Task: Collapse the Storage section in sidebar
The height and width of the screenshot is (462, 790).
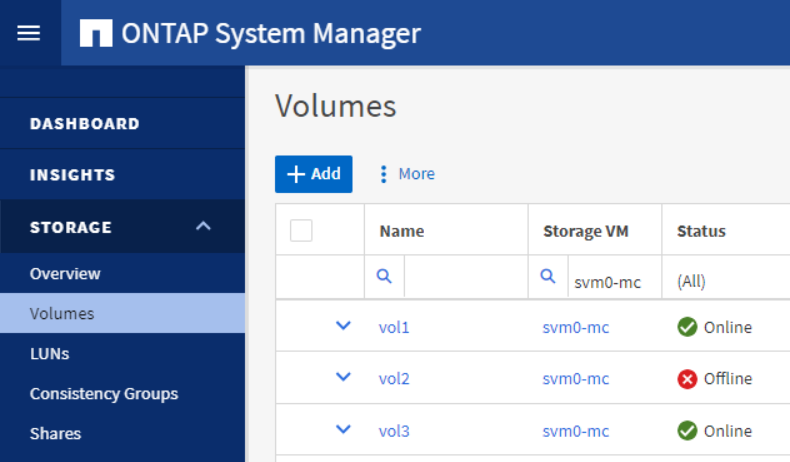Action: (x=203, y=227)
